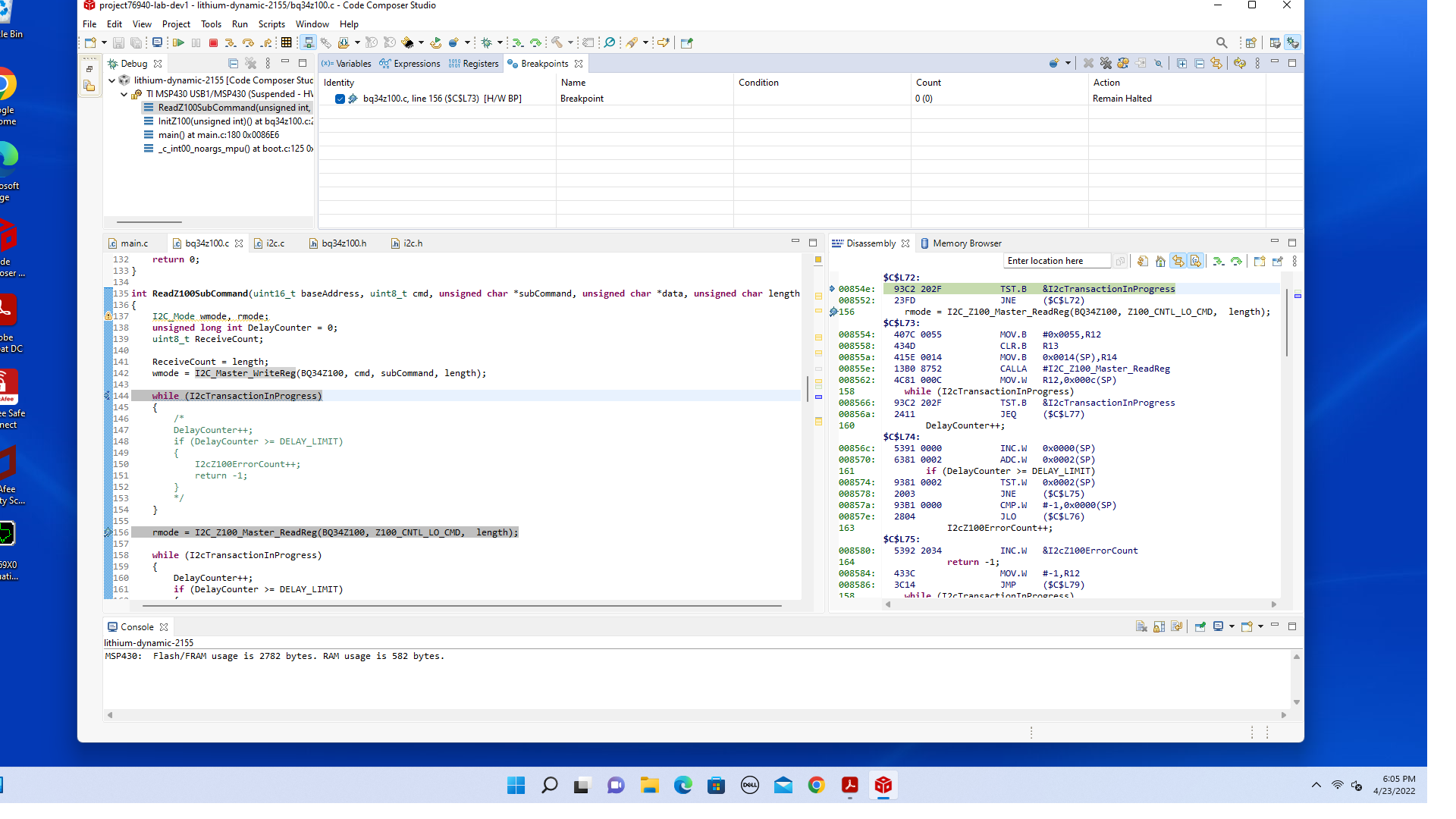Click Remove All Breakpoints icon
The image size is (1456, 819).
[1106, 64]
